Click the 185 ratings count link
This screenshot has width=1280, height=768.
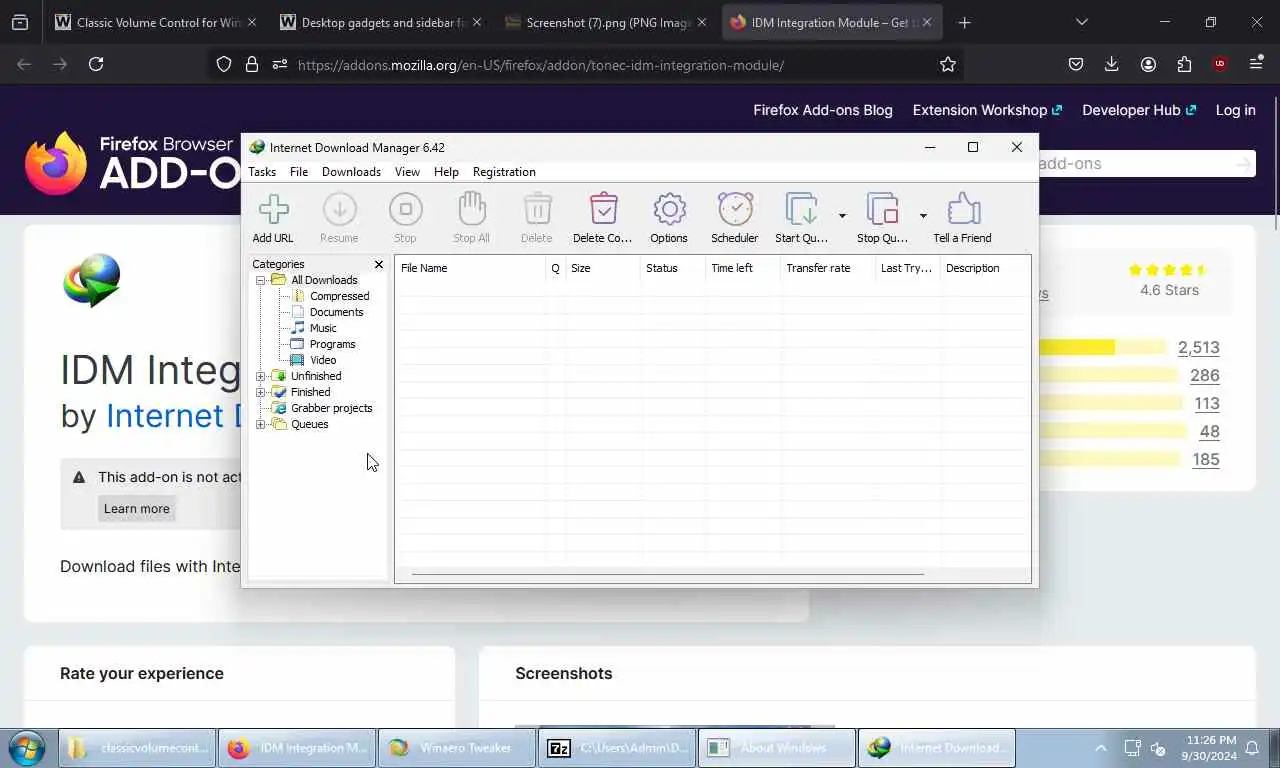1205,460
